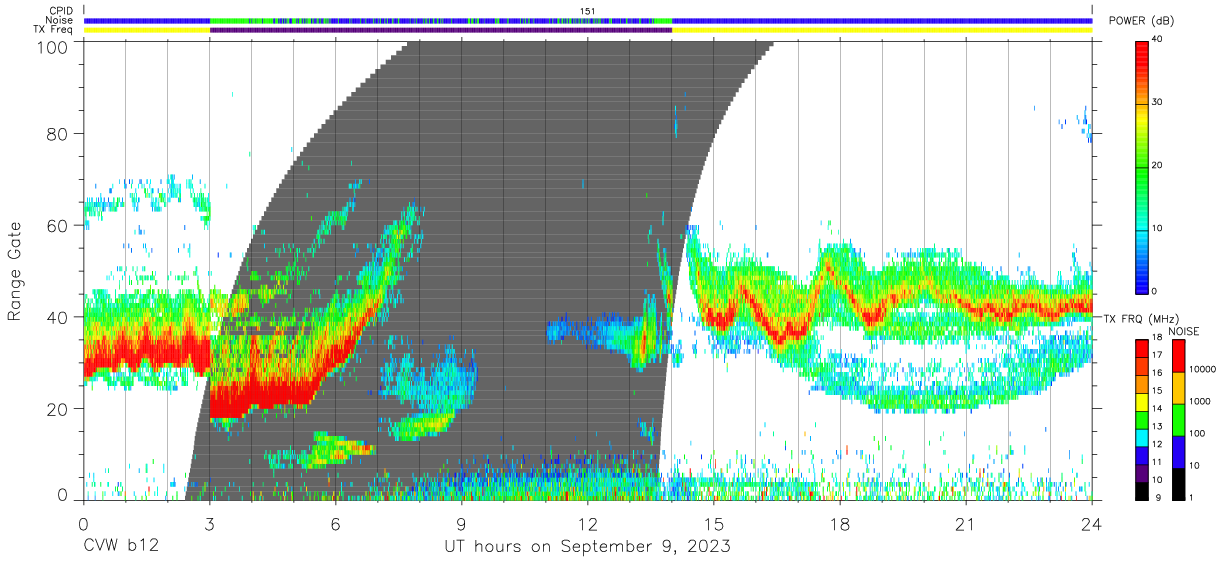
Task: Click the UT hour axis tick 3
Action: (x=209, y=524)
